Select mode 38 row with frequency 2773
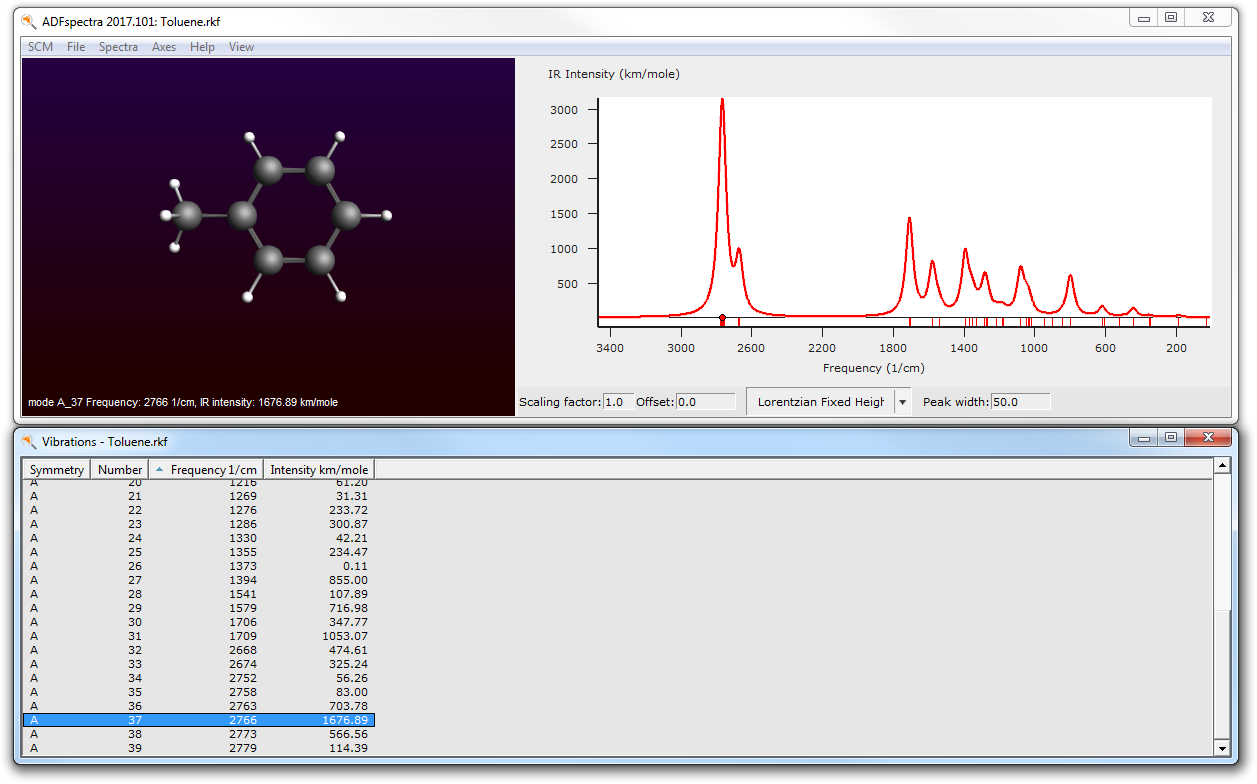Viewport: 1257px width, 784px height. pos(198,734)
